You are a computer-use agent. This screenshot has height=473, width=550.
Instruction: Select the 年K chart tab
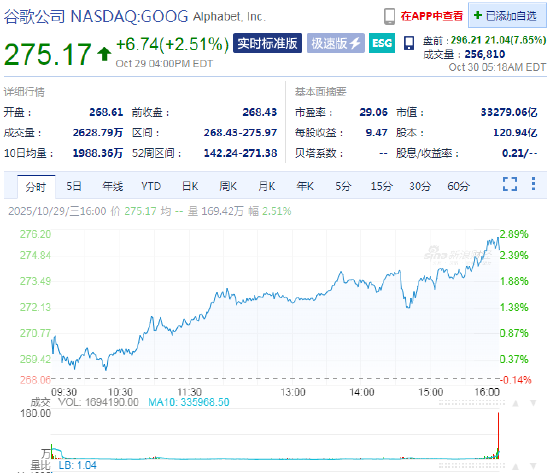[x=305, y=186]
